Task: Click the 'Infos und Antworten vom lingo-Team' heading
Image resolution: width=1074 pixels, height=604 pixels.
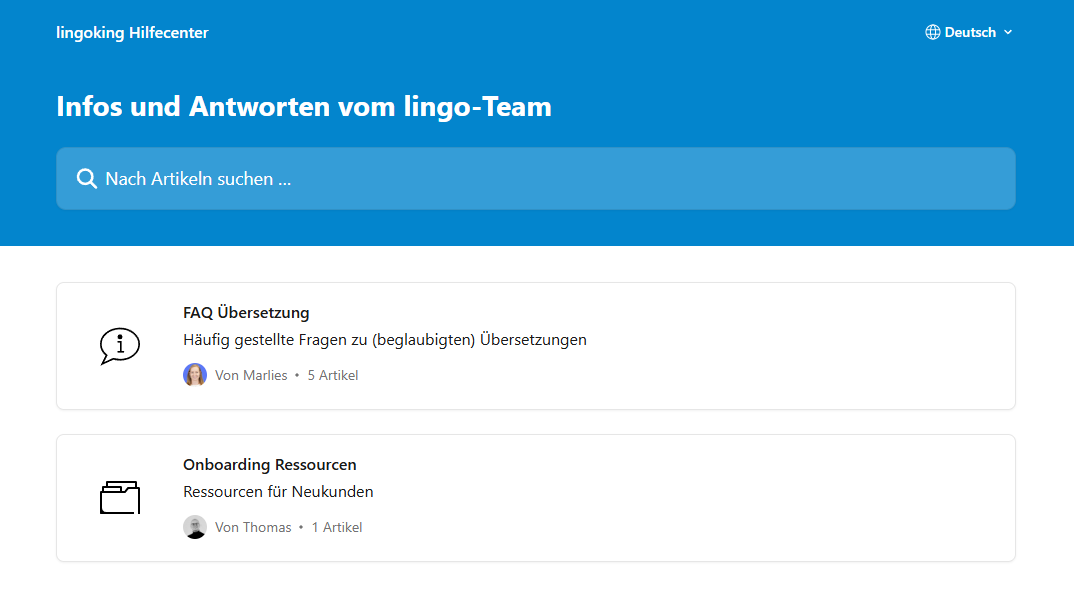Action: [304, 106]
